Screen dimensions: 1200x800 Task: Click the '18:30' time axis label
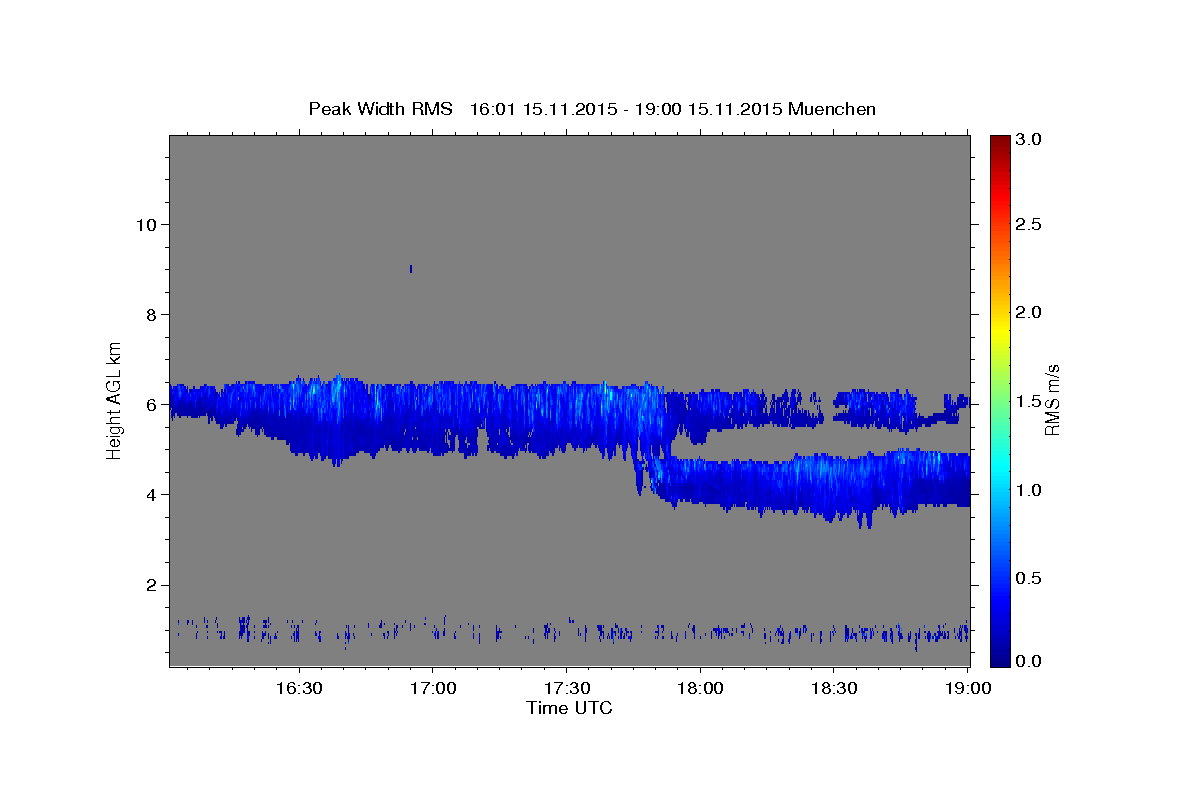[834, 688]
